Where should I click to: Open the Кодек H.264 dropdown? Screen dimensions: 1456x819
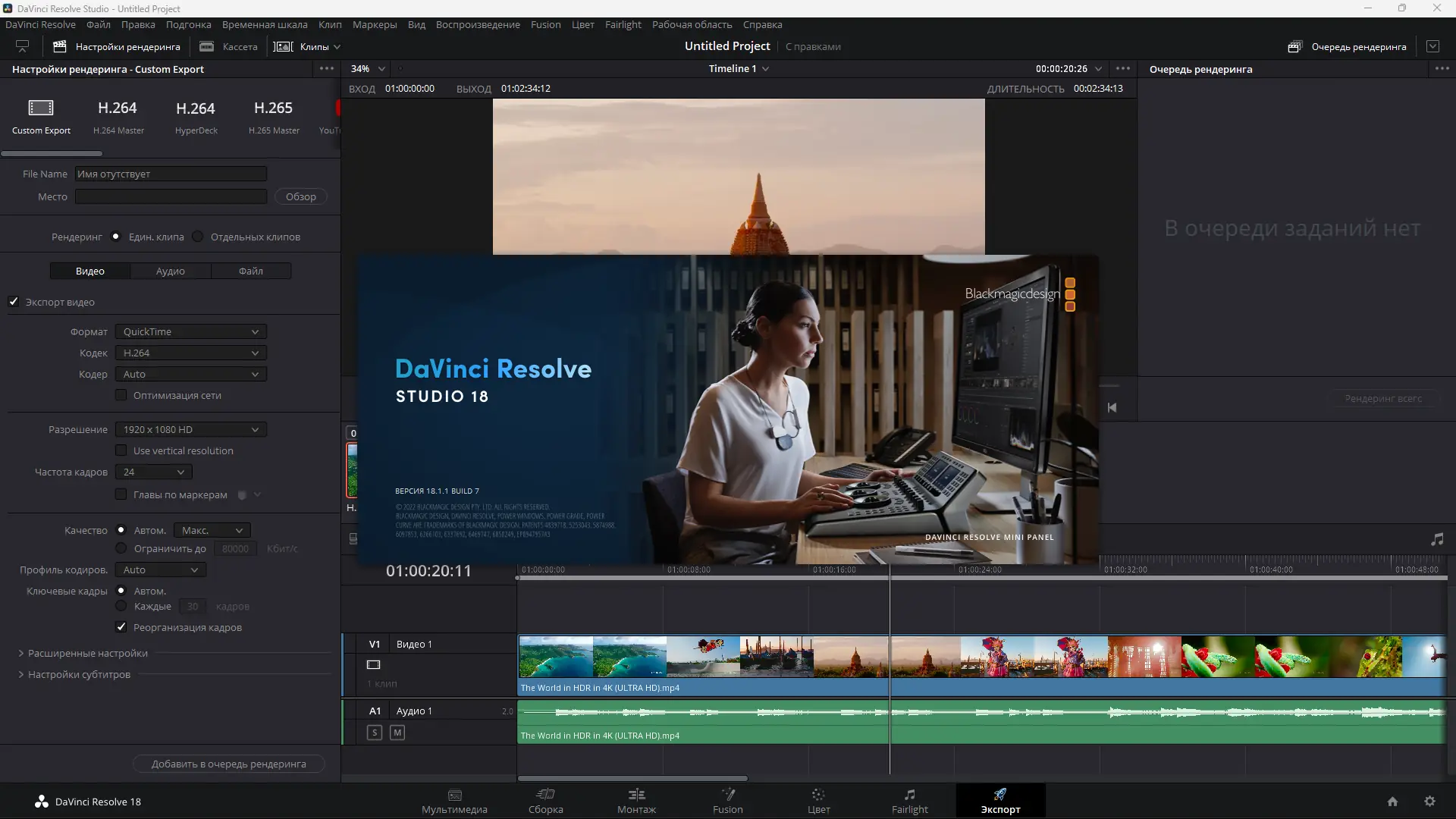[x=190, y=353]
